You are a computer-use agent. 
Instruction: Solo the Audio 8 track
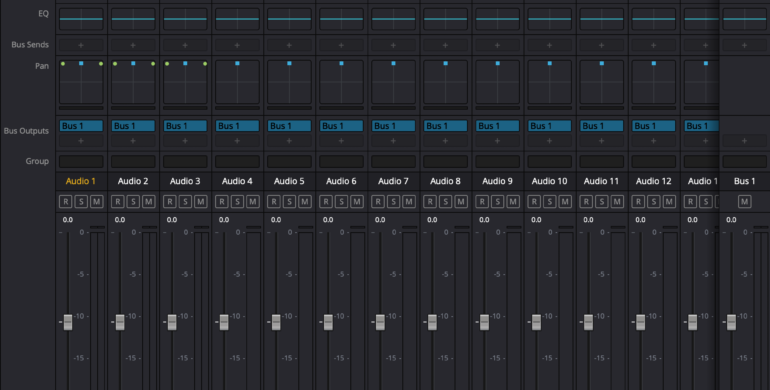pos(445,201)
